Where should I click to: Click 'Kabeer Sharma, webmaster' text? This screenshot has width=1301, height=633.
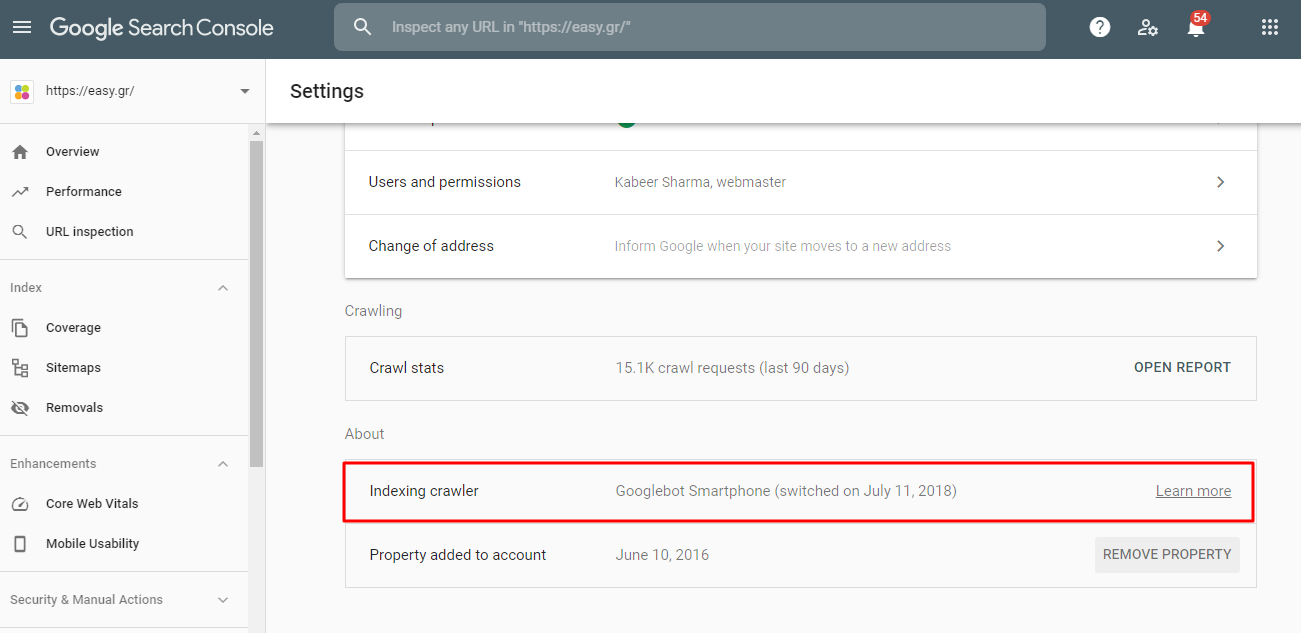tap(700, 182)
